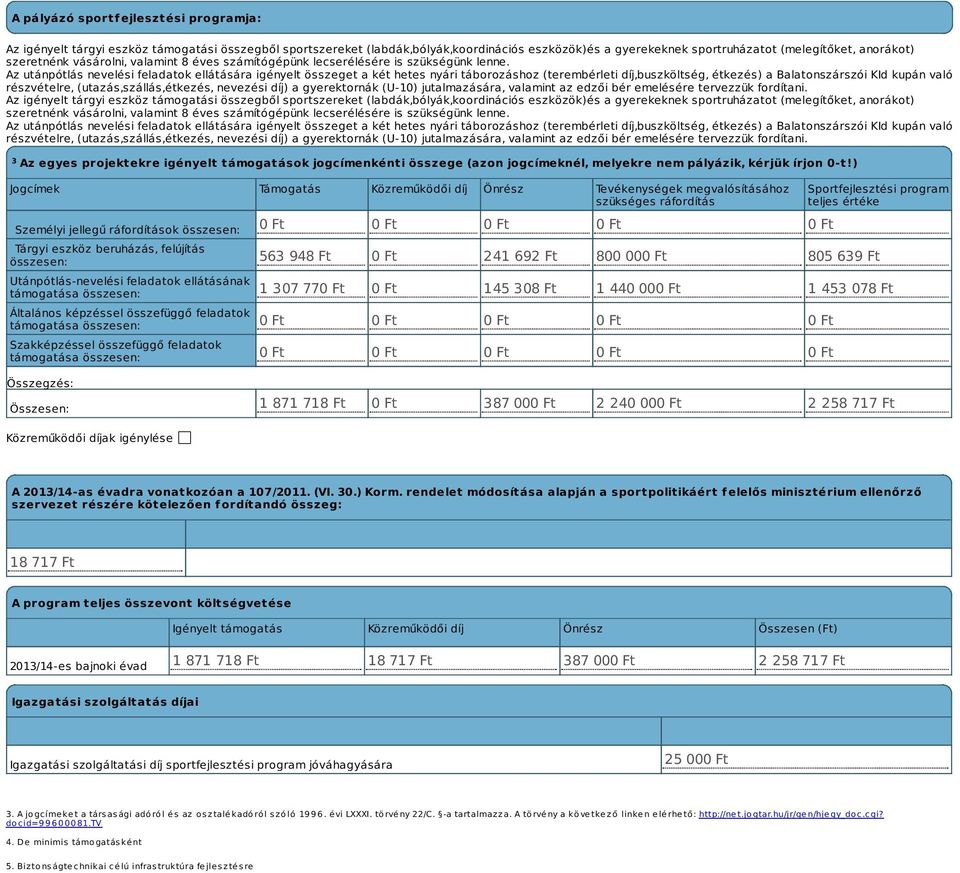Click the De minimis támogatásként footnote
Viewport: 960px width, 873px height.
73,842
